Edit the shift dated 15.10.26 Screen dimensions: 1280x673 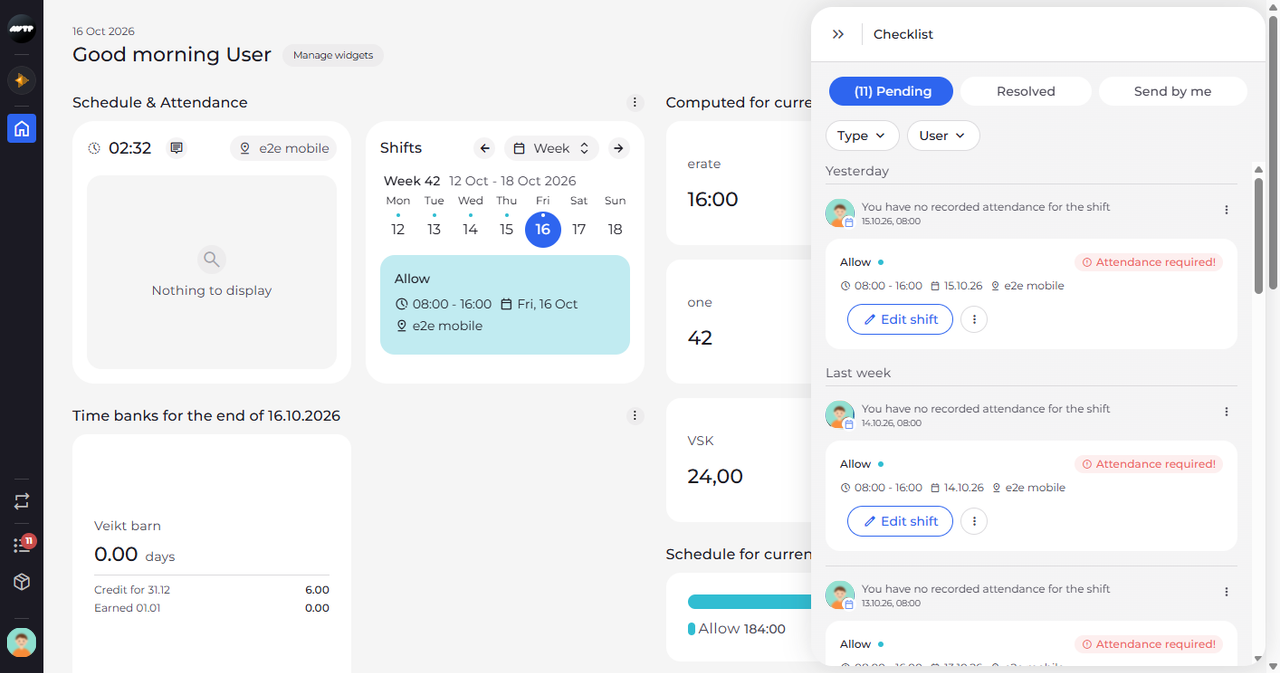900,319
